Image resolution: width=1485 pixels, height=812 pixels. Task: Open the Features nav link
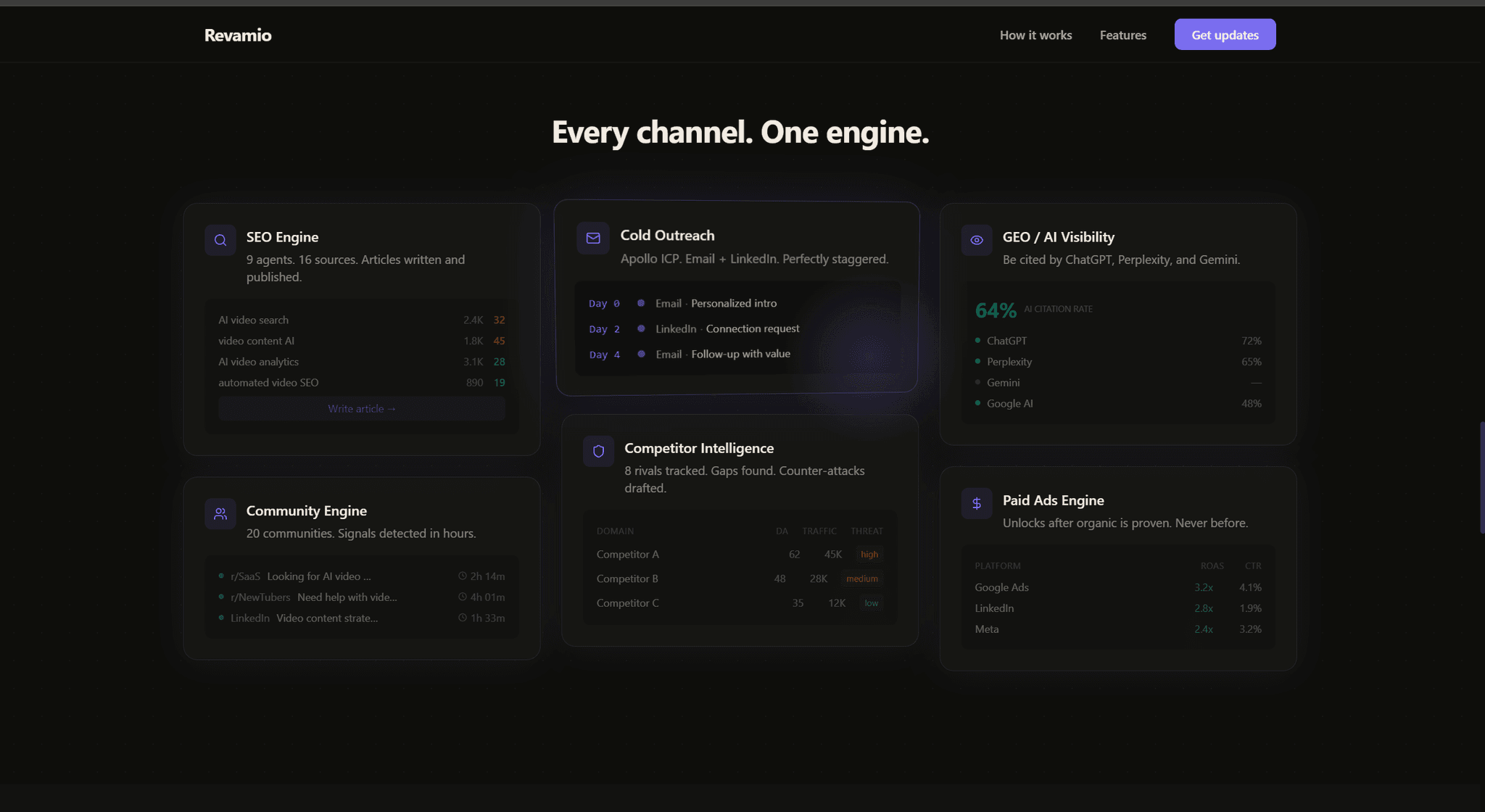tap(1122, 35)
